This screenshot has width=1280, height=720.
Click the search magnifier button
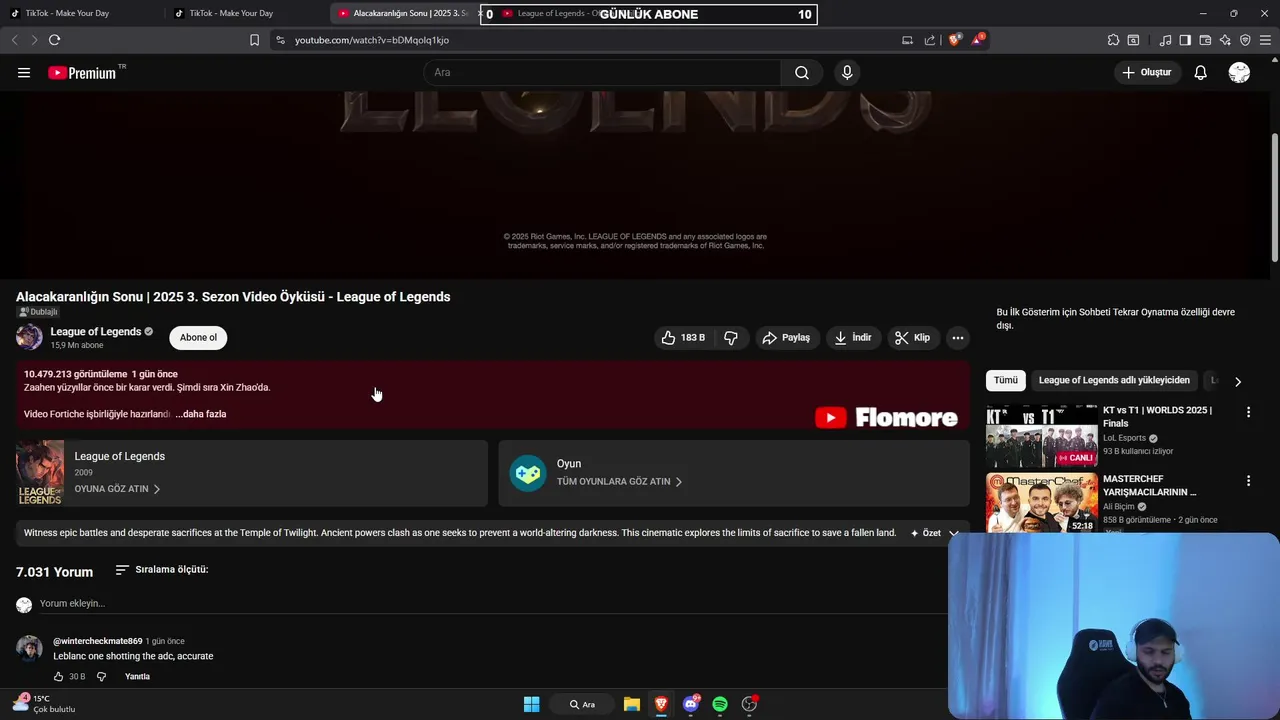point(802,73)
